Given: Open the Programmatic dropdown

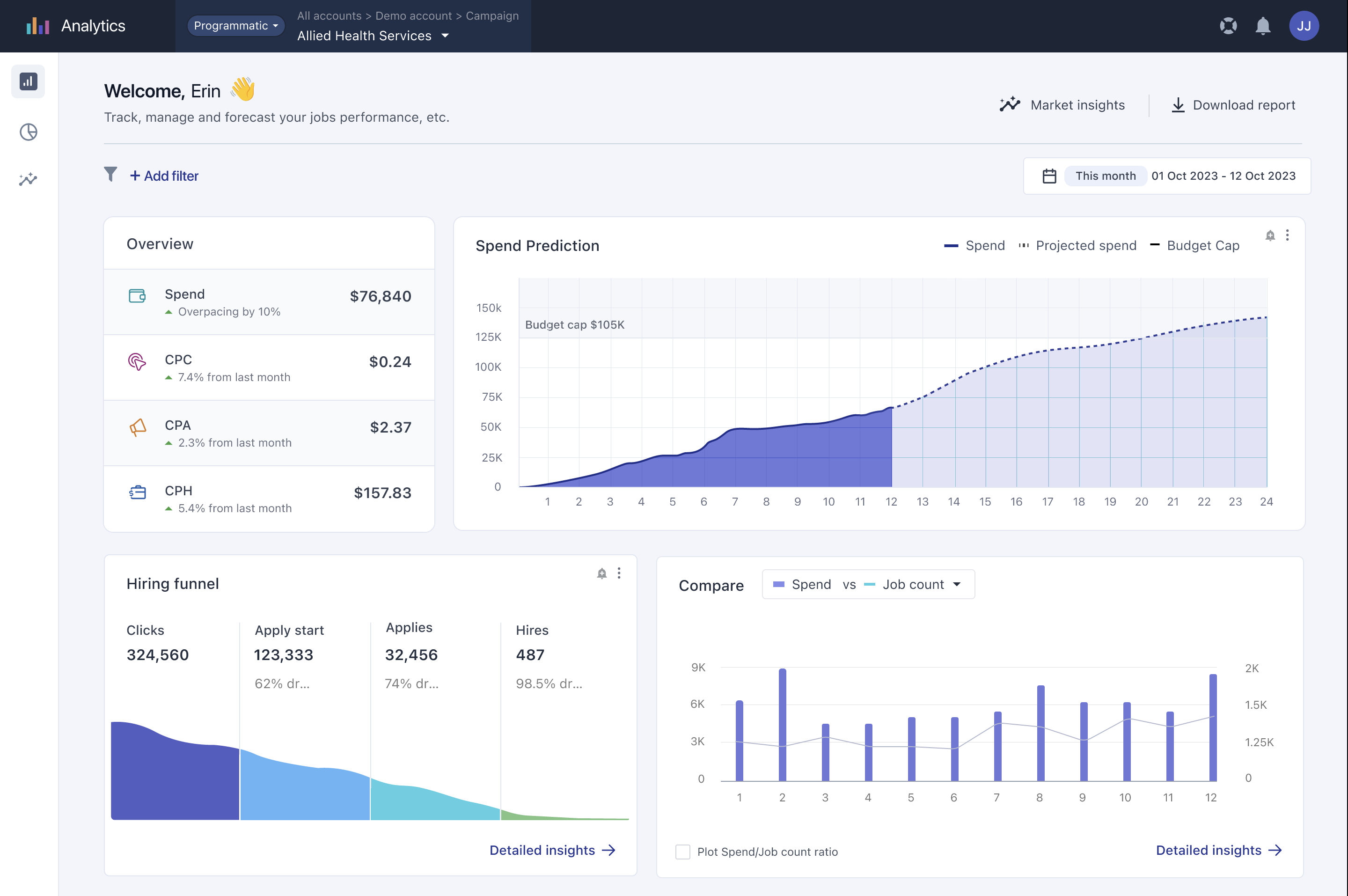Looking at the screenshot, I should (235, 26).
